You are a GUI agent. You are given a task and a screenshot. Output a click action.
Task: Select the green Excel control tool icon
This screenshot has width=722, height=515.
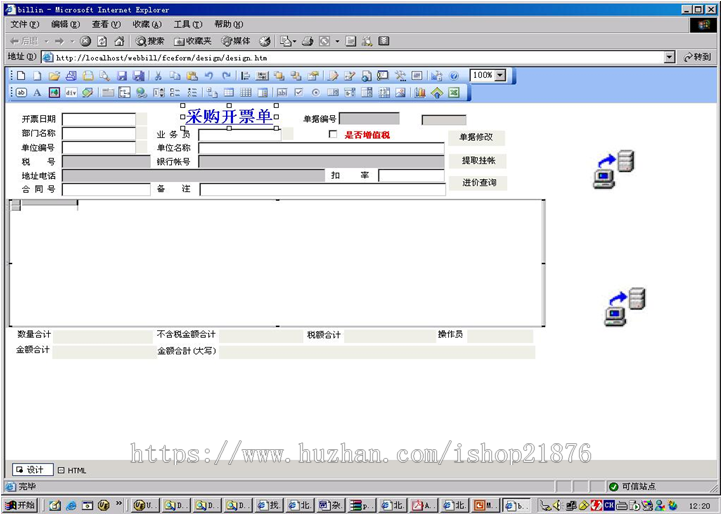click(x=454, y=93)
